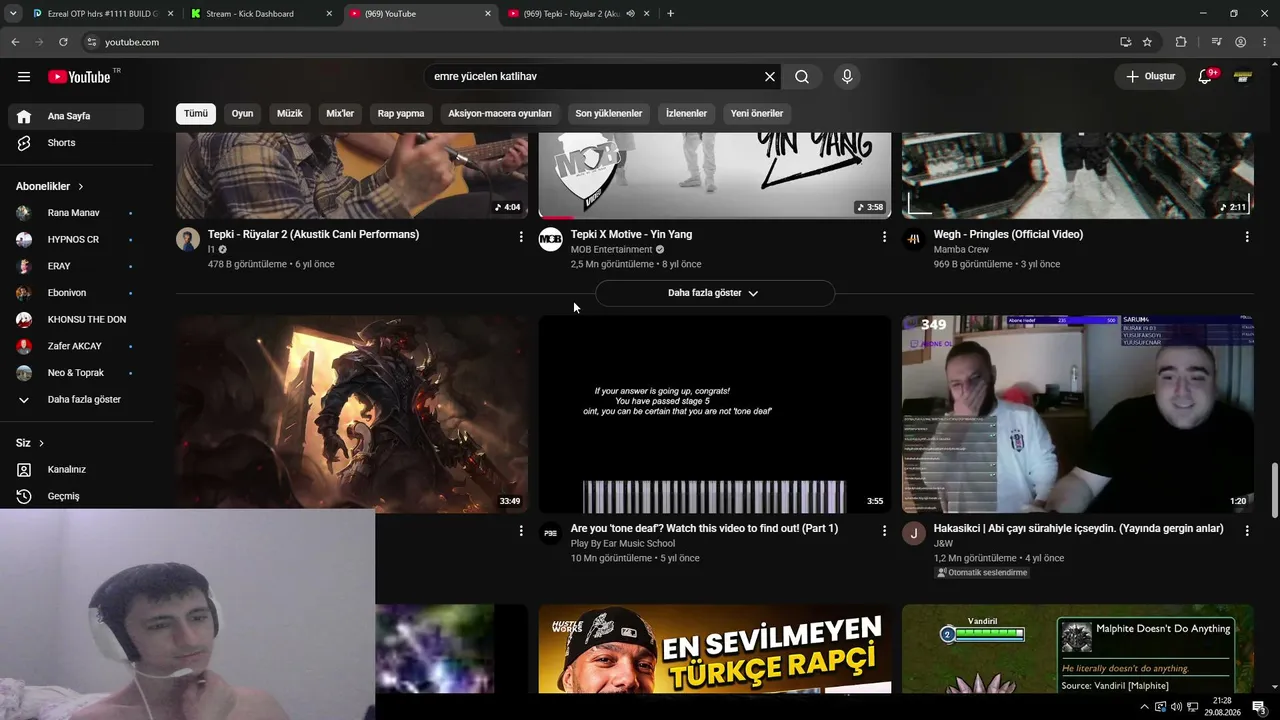Open Shorts in the sidebar
This screenshot has width=1280, height=720.
click(76, 143)
